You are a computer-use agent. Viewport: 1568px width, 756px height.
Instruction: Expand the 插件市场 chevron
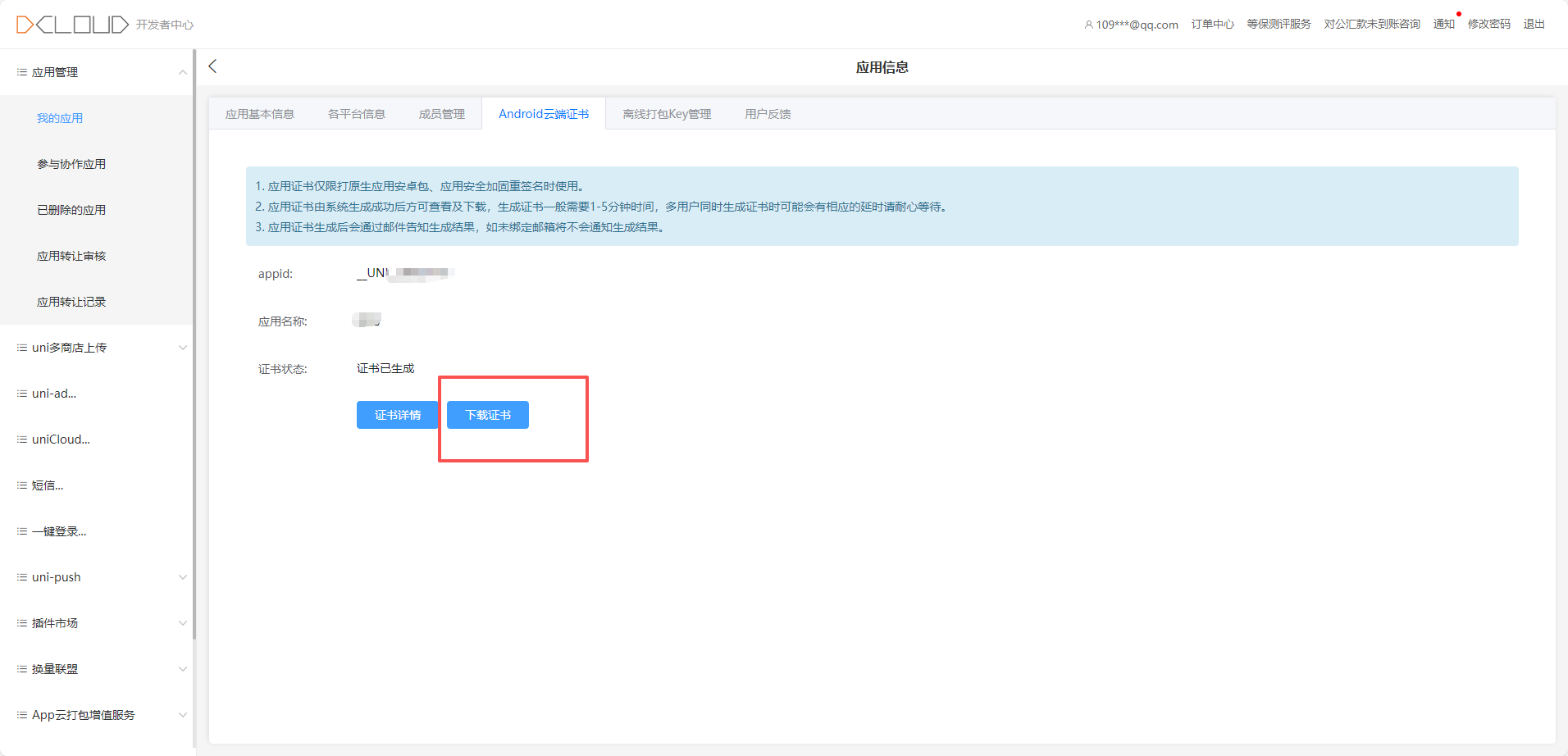[x=183, y=623]
